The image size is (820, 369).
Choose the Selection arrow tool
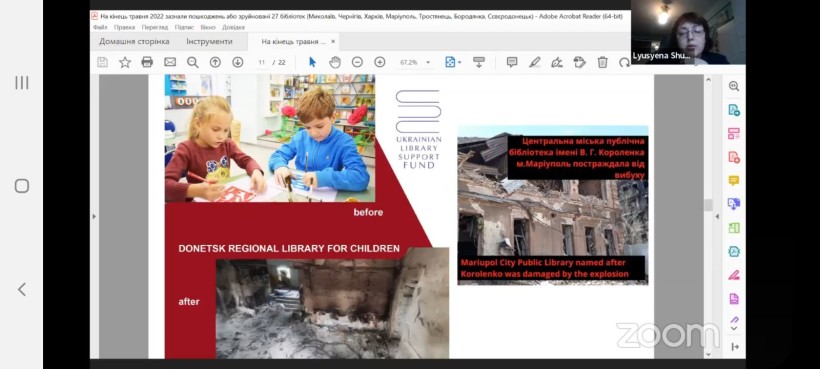coord(312,62)
